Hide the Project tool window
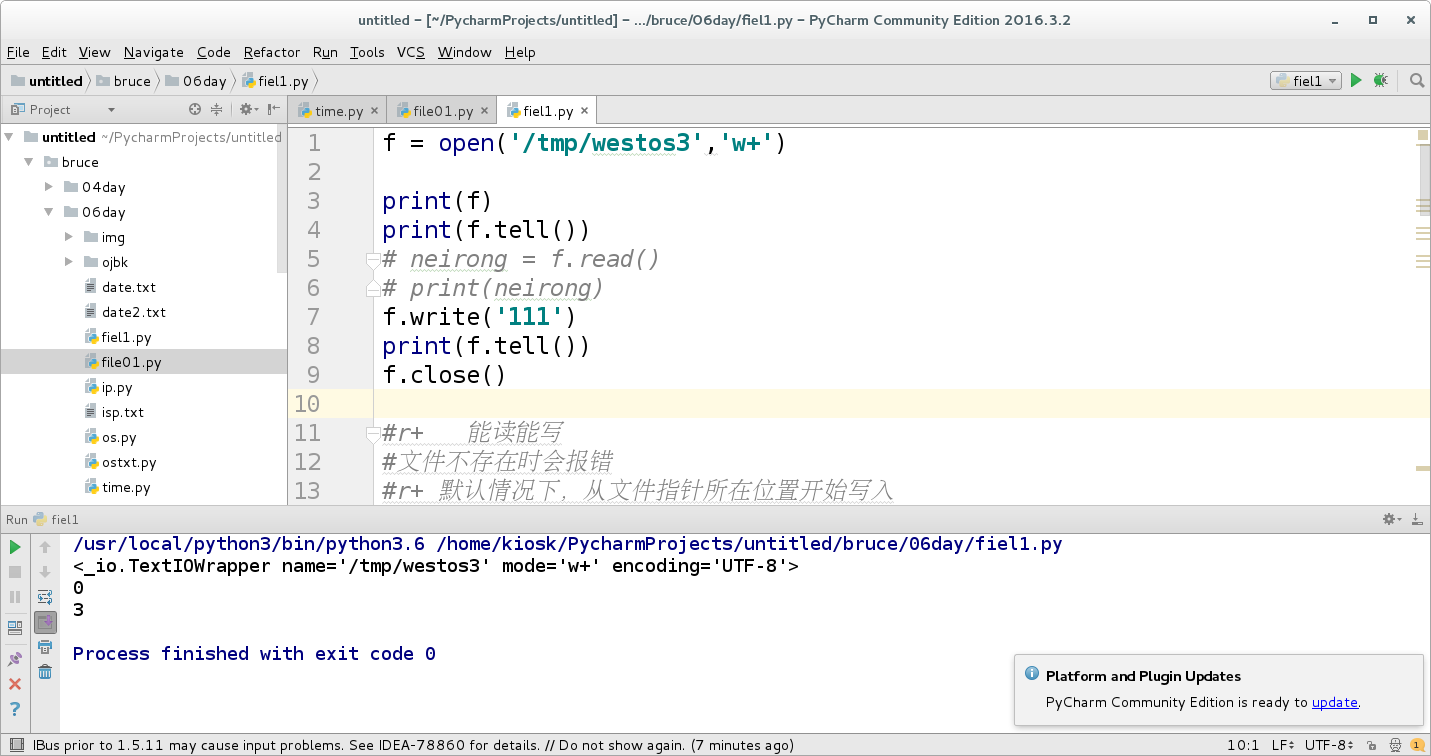 [x=273, y=110]
